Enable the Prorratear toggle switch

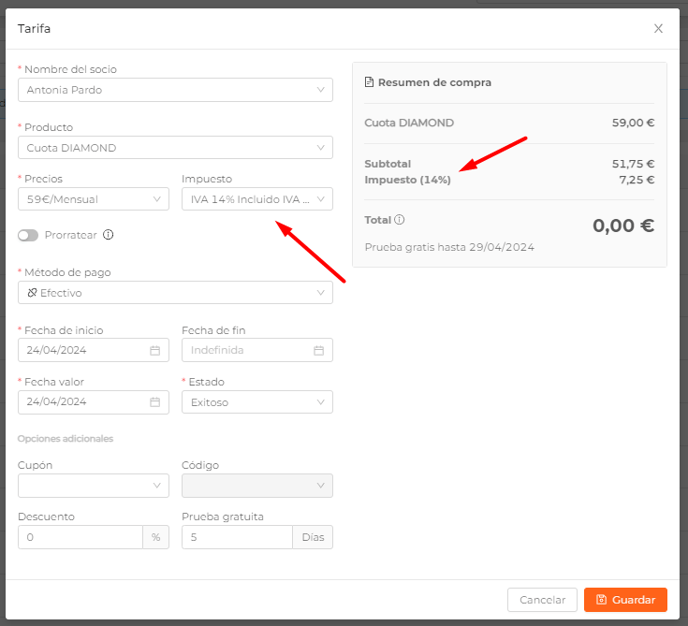pos(28,235)
